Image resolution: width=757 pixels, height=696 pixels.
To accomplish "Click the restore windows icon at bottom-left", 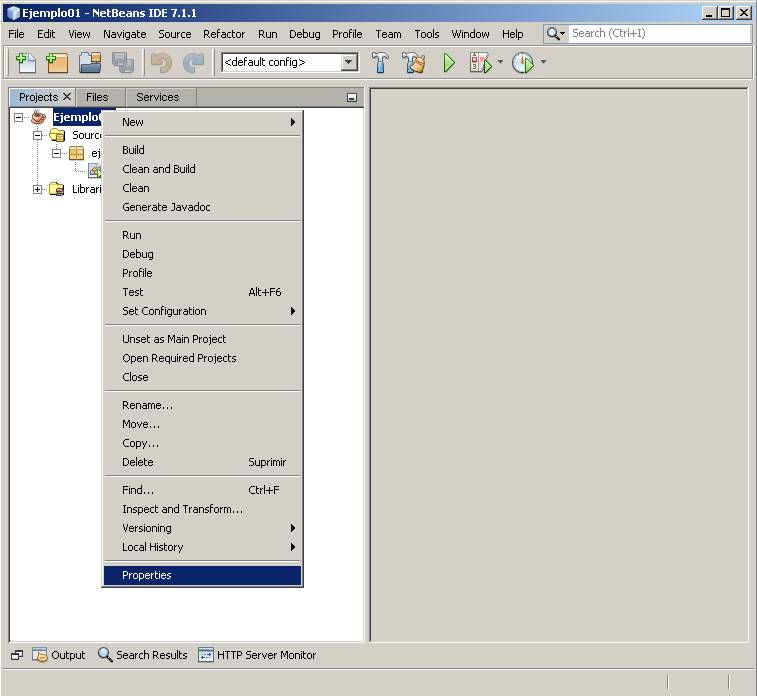I will click(17, 655).
